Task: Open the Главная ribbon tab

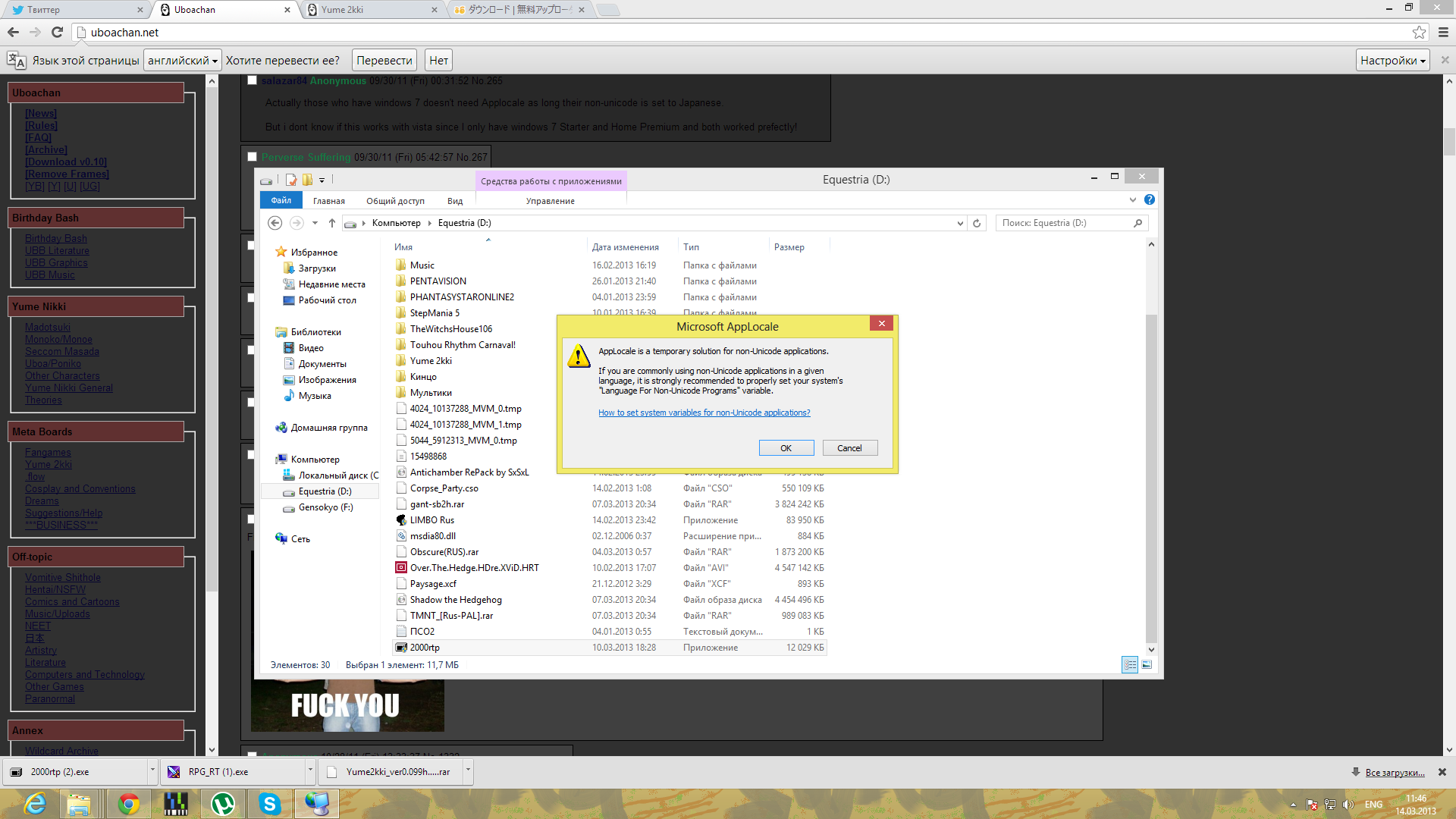Action: click(329, 201)
